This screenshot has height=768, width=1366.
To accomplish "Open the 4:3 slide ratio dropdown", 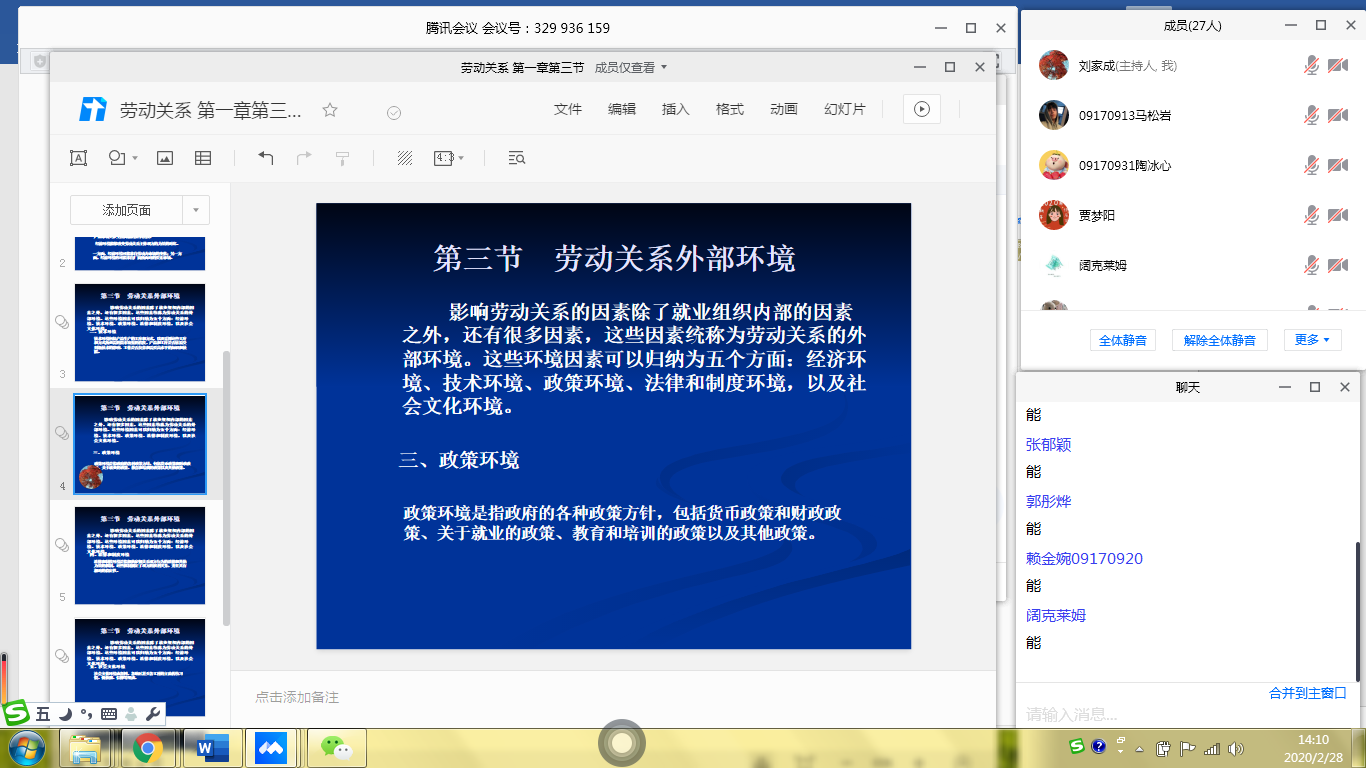I will [x=449, y=158].
